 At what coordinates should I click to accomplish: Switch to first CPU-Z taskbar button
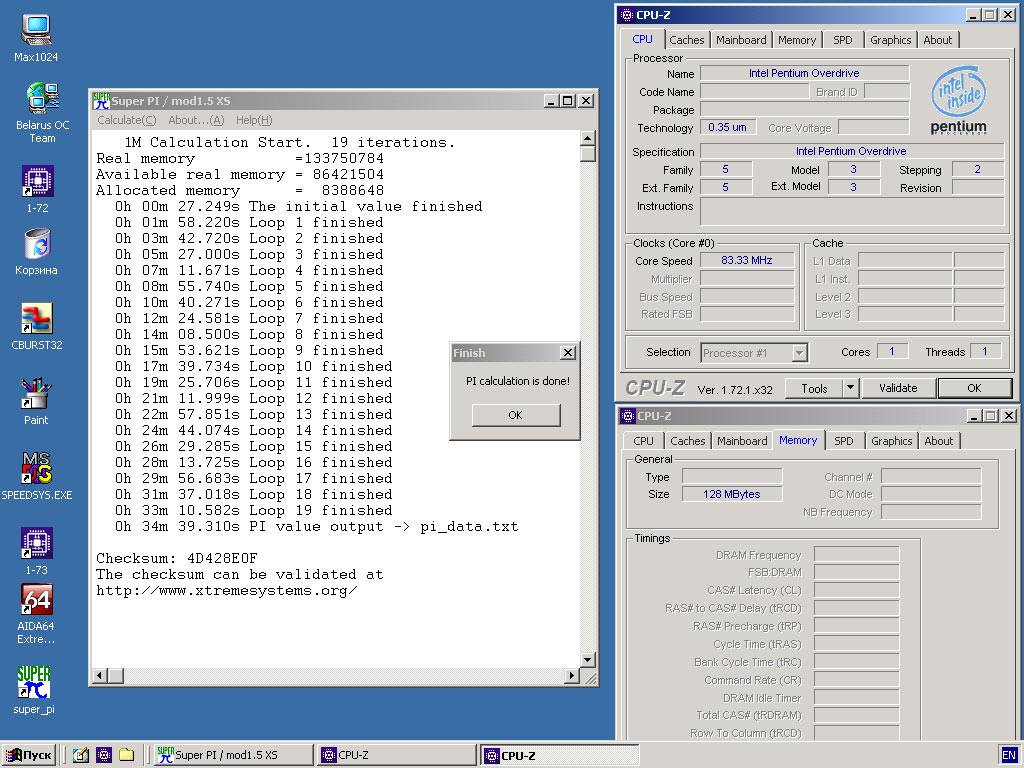(x=397, y=755)
